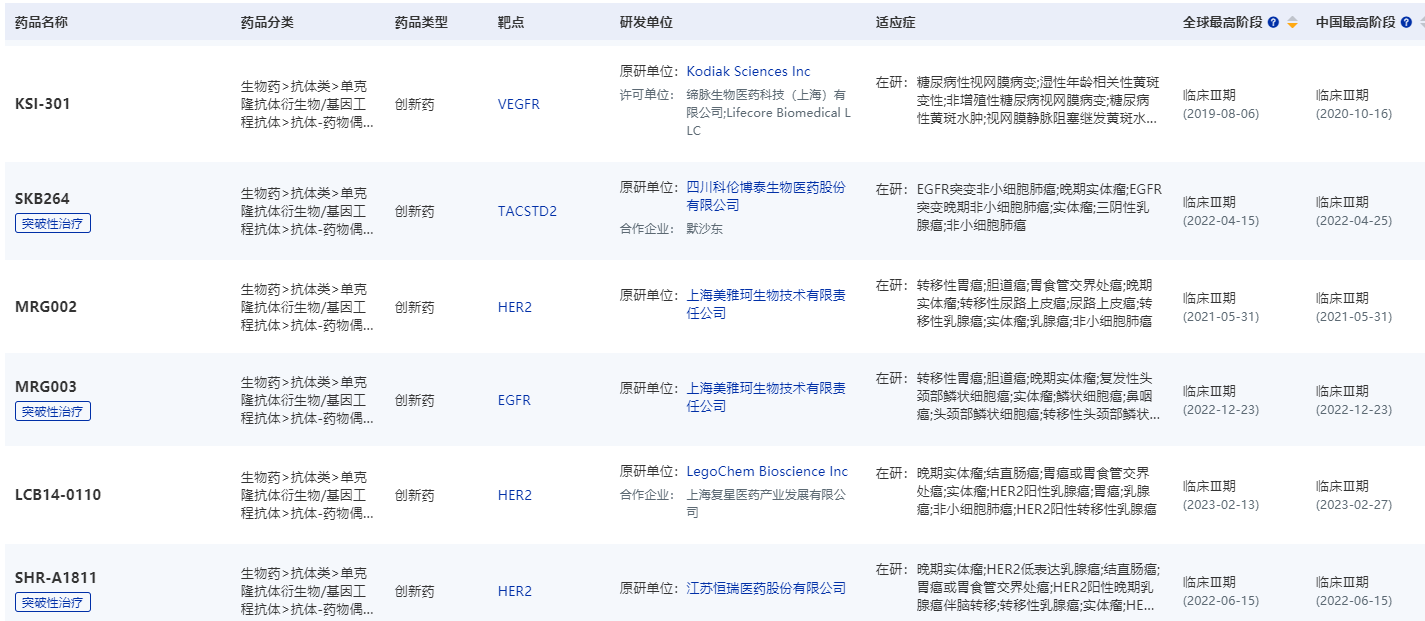Open 江苏恒瑞医药股份有限公司 company link
This screenshot has height=621, width=1425.
pos(766,588)
